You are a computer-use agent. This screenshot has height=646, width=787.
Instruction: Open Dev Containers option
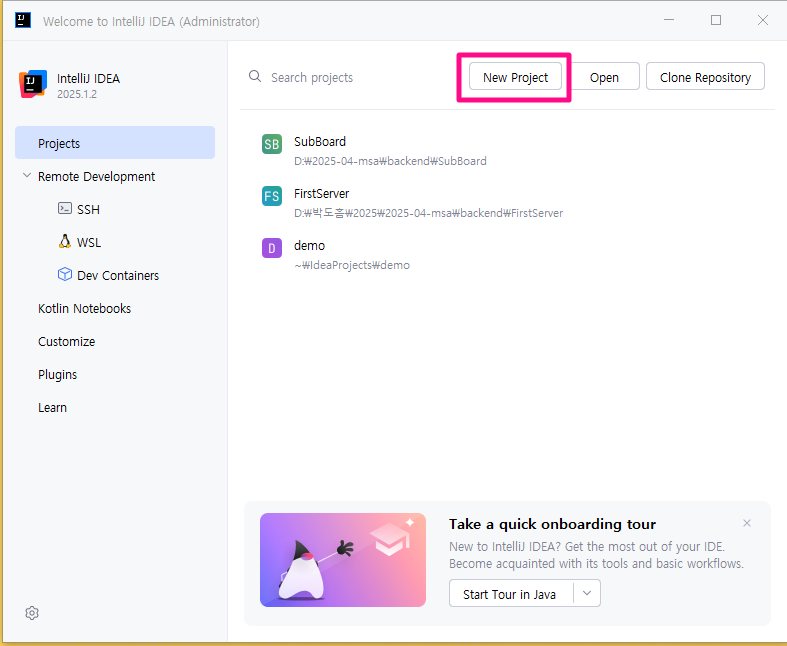(x=118, y=276)
